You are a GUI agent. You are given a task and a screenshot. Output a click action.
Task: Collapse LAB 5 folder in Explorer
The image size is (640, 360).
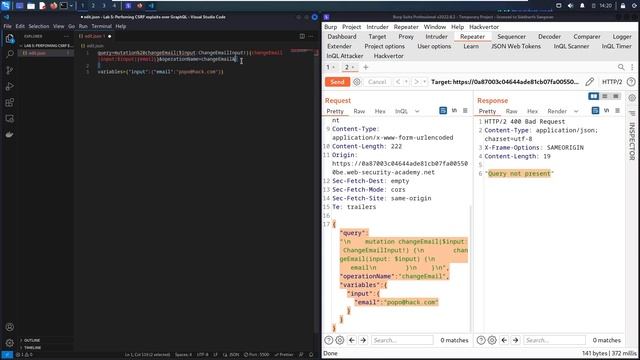(46, 45)
